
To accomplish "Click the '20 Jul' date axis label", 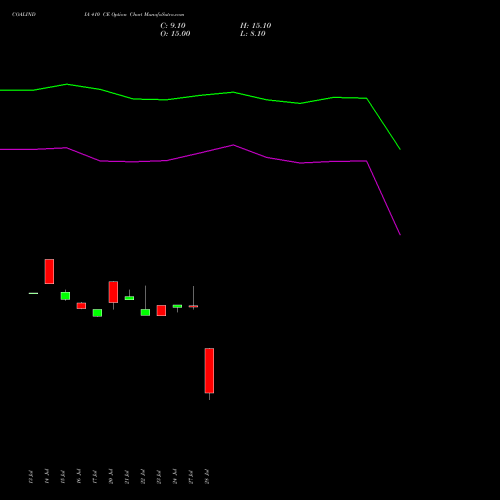I will click(x=111, y=477).
